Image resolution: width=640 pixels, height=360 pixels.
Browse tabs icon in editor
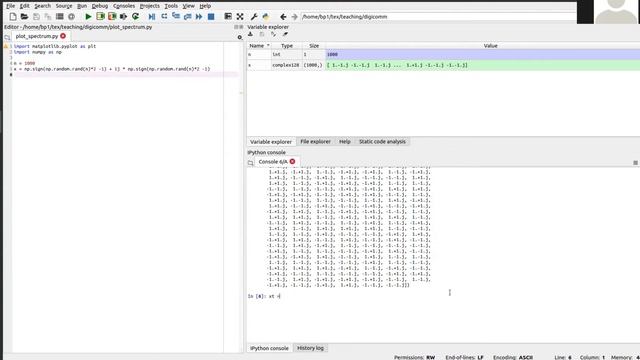[x=7, y=37]
